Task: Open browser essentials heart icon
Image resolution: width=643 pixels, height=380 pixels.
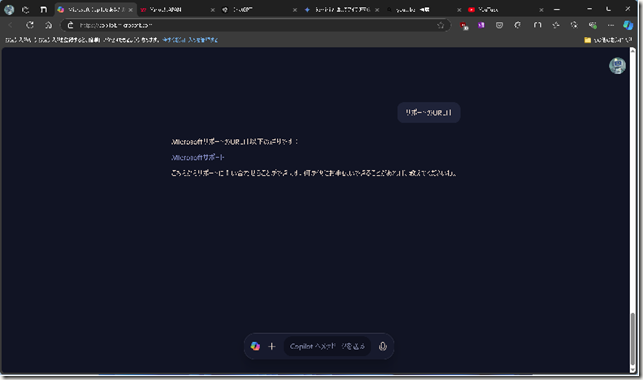Action: click(593, 25)
